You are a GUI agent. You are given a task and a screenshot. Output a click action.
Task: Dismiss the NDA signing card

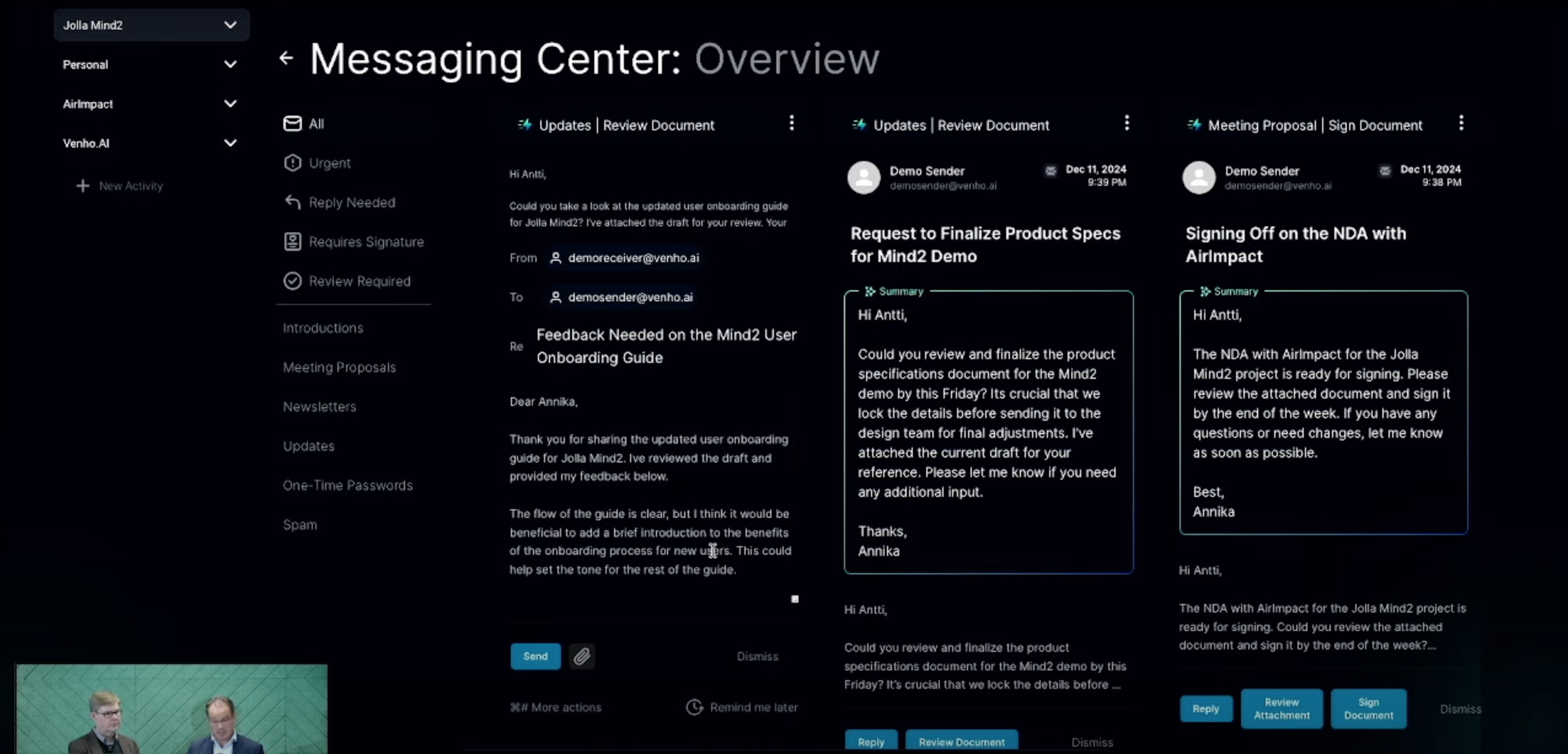point(1460,709)
